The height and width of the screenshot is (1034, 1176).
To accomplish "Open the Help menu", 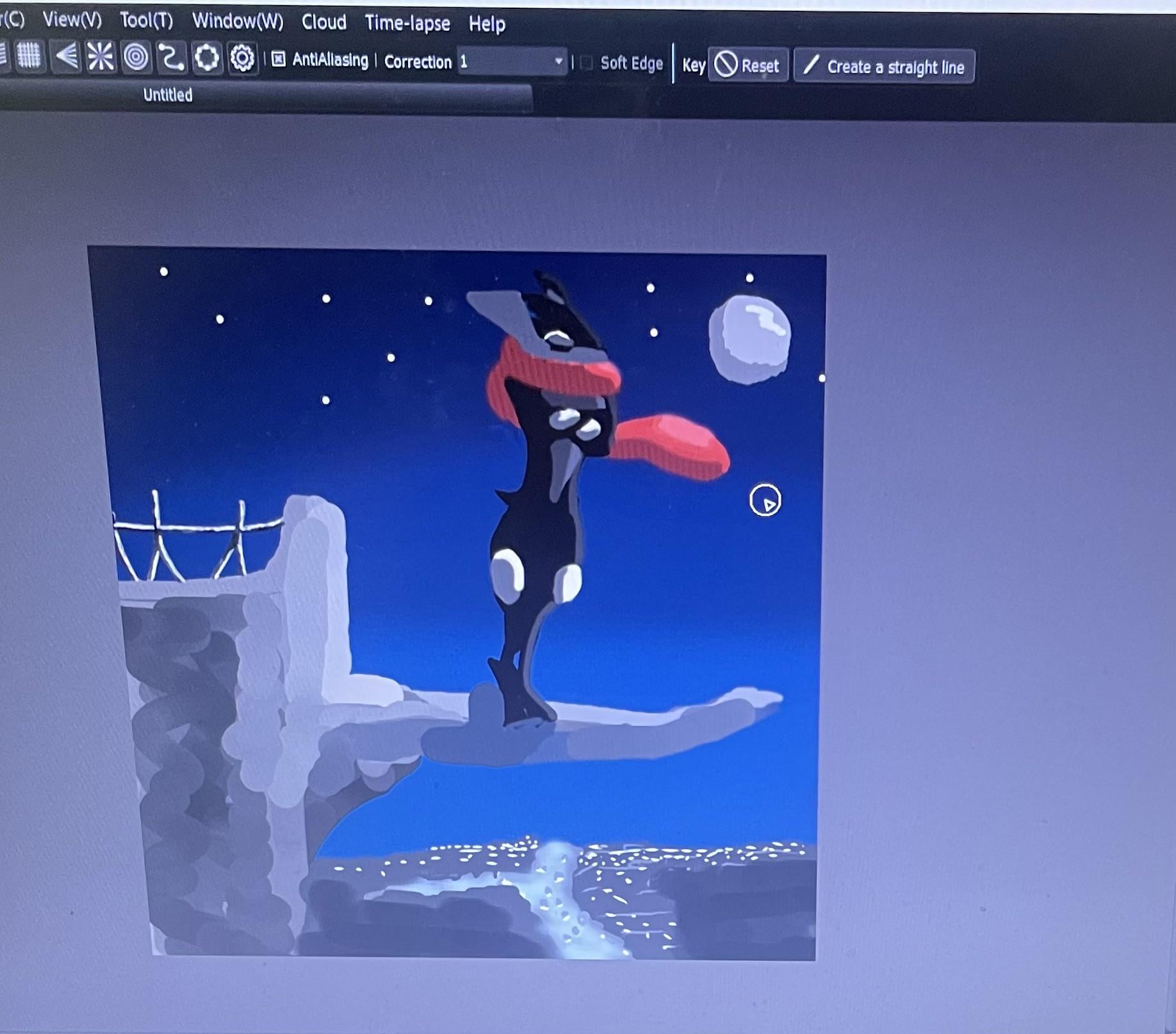I will coord(487,24).
